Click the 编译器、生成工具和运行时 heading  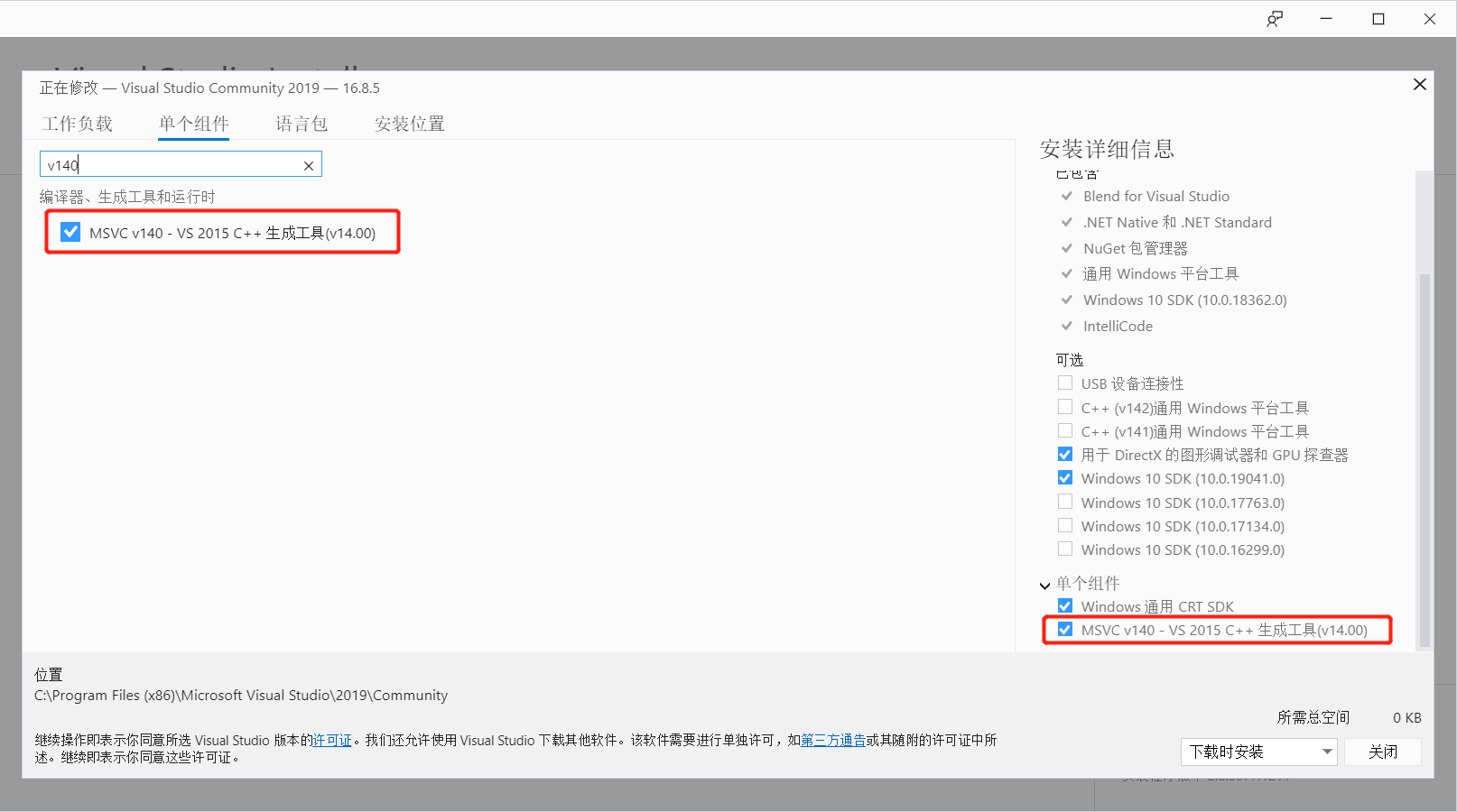click(x=127, y=197)
